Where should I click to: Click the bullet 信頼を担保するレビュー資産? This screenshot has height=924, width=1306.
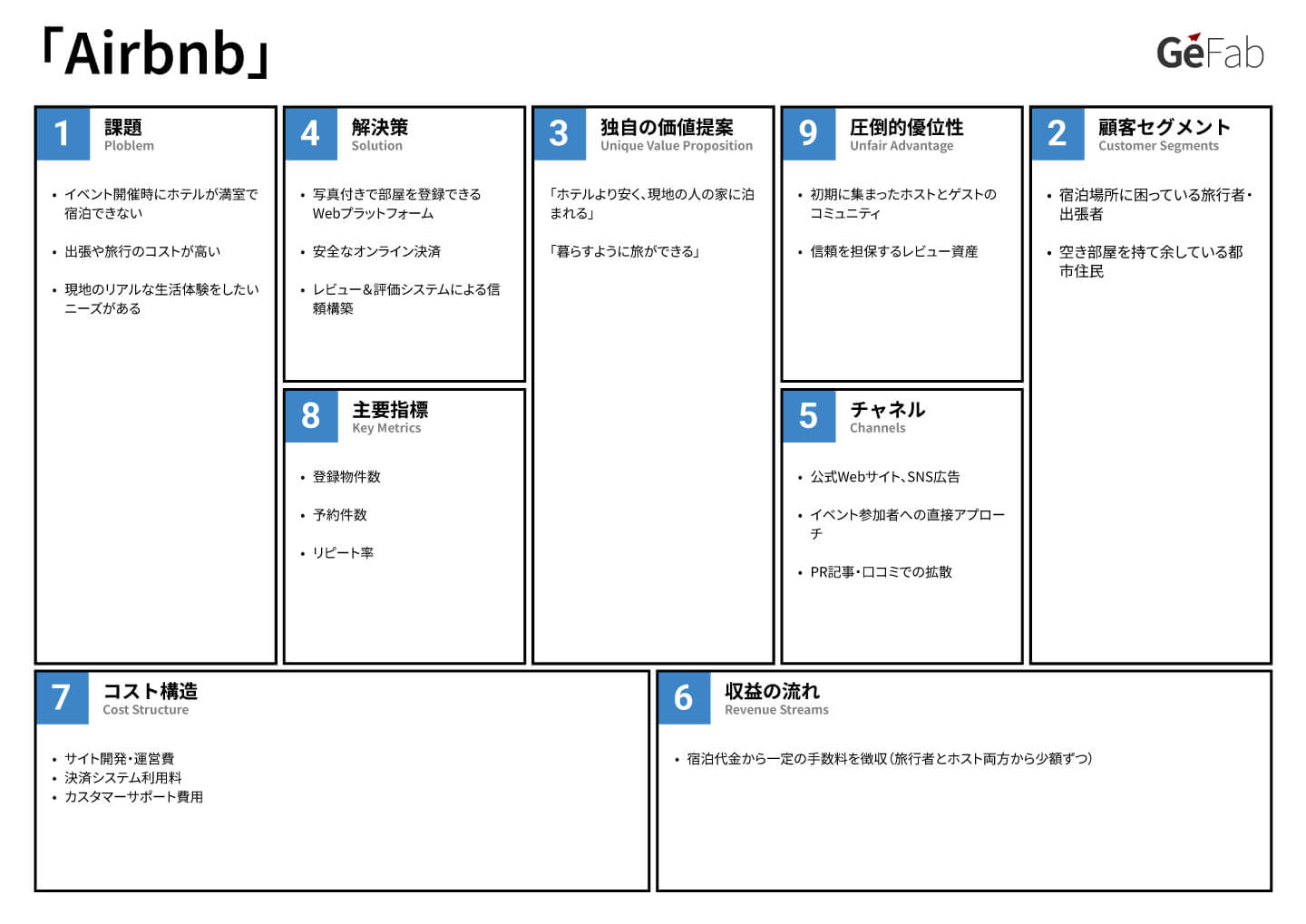tap(894, 251)
